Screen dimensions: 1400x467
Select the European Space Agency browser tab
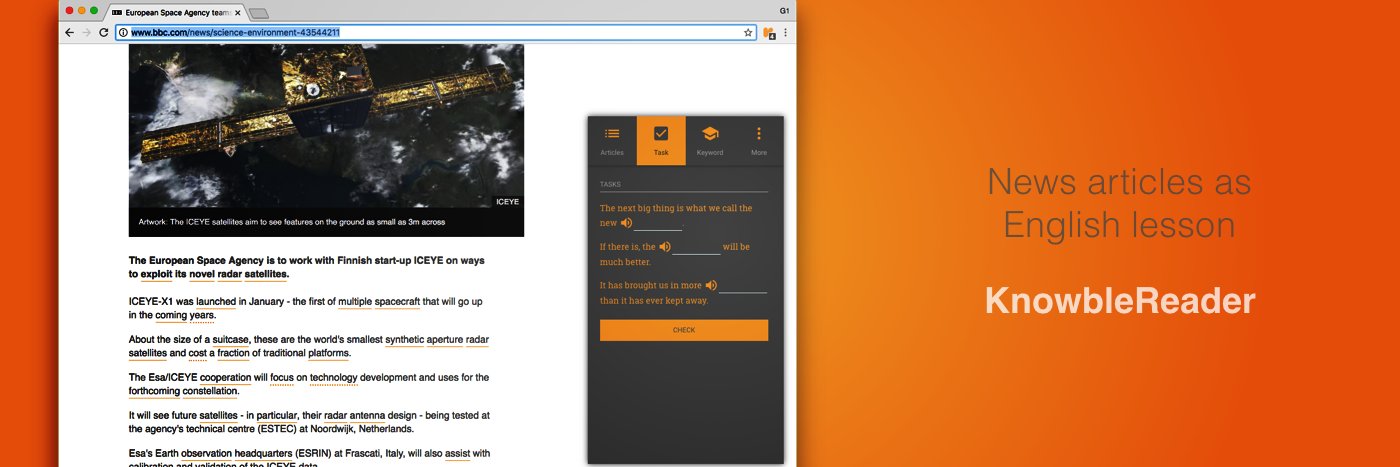(176, 12)
